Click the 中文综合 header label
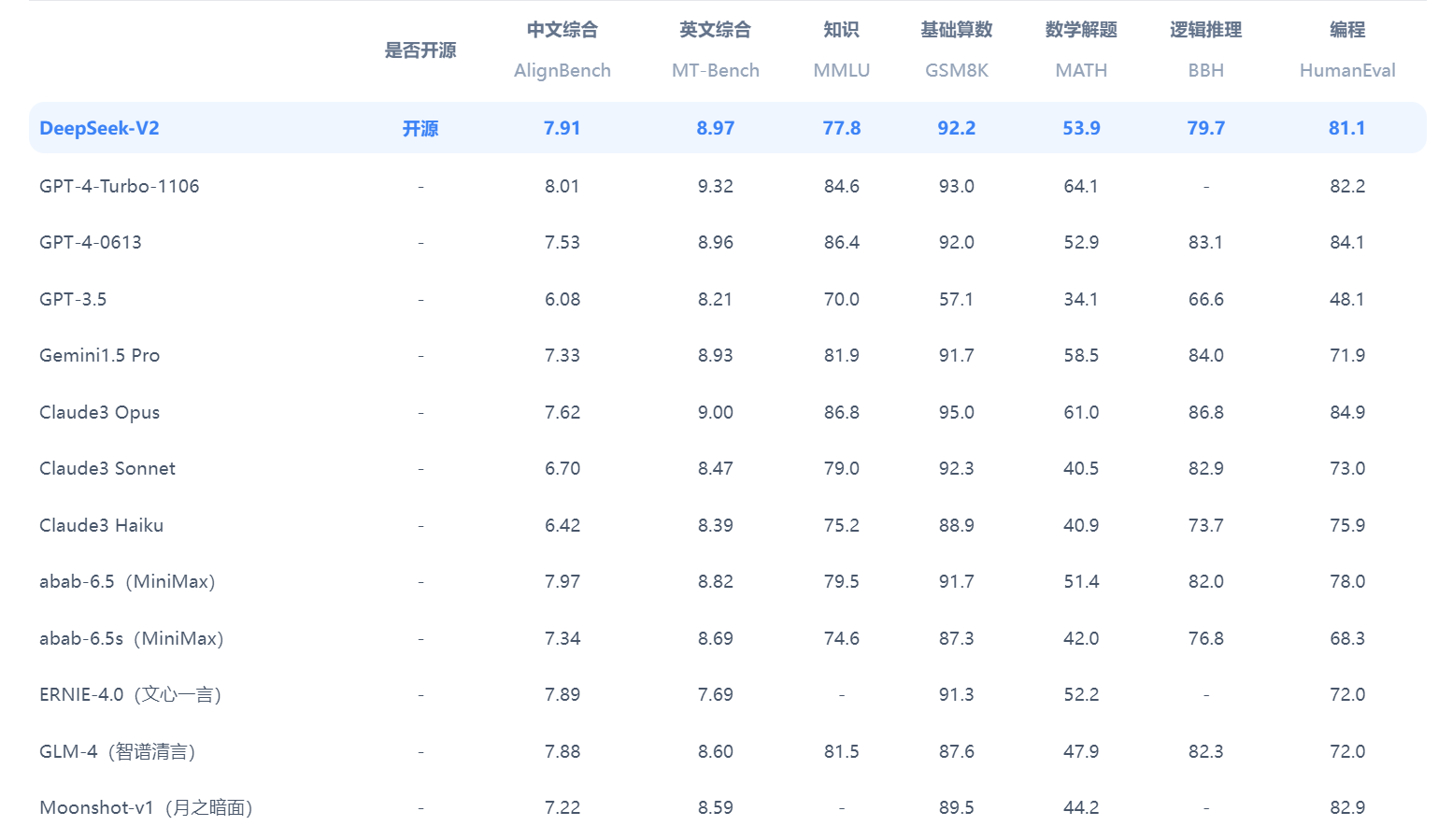The image size is (1438, 840). [562, 30]
